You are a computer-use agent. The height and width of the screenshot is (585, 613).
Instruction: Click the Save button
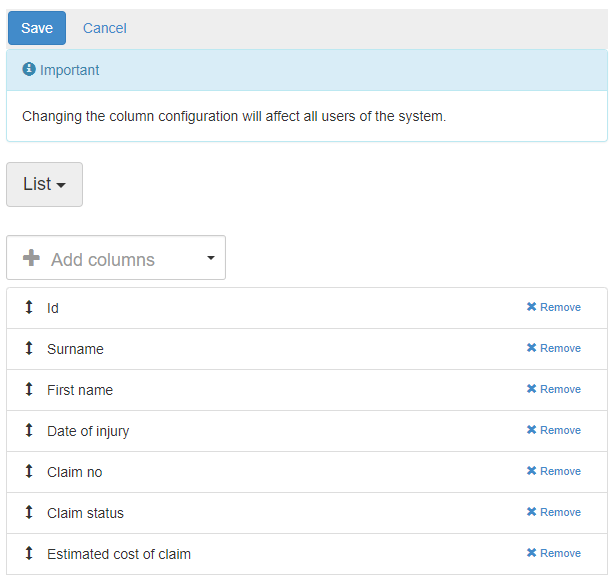point(37,28)
